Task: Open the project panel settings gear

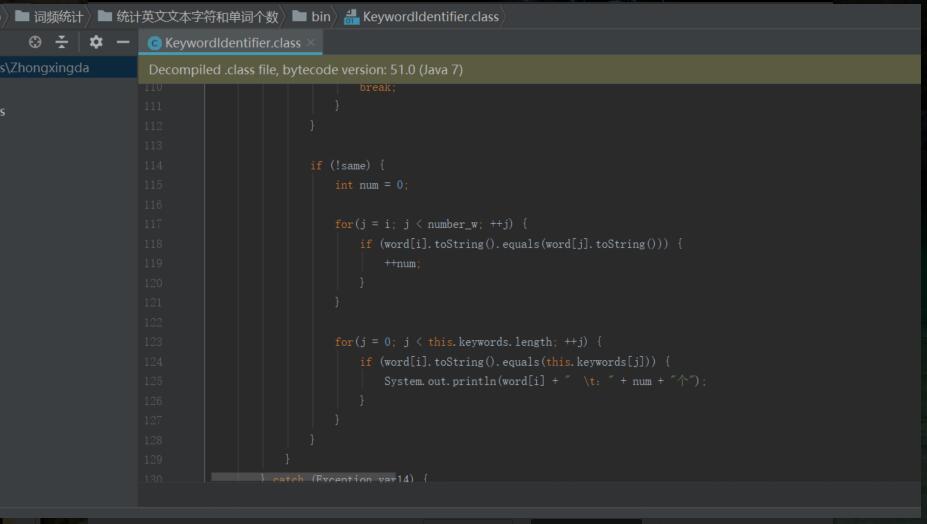Action: [96, 42]
